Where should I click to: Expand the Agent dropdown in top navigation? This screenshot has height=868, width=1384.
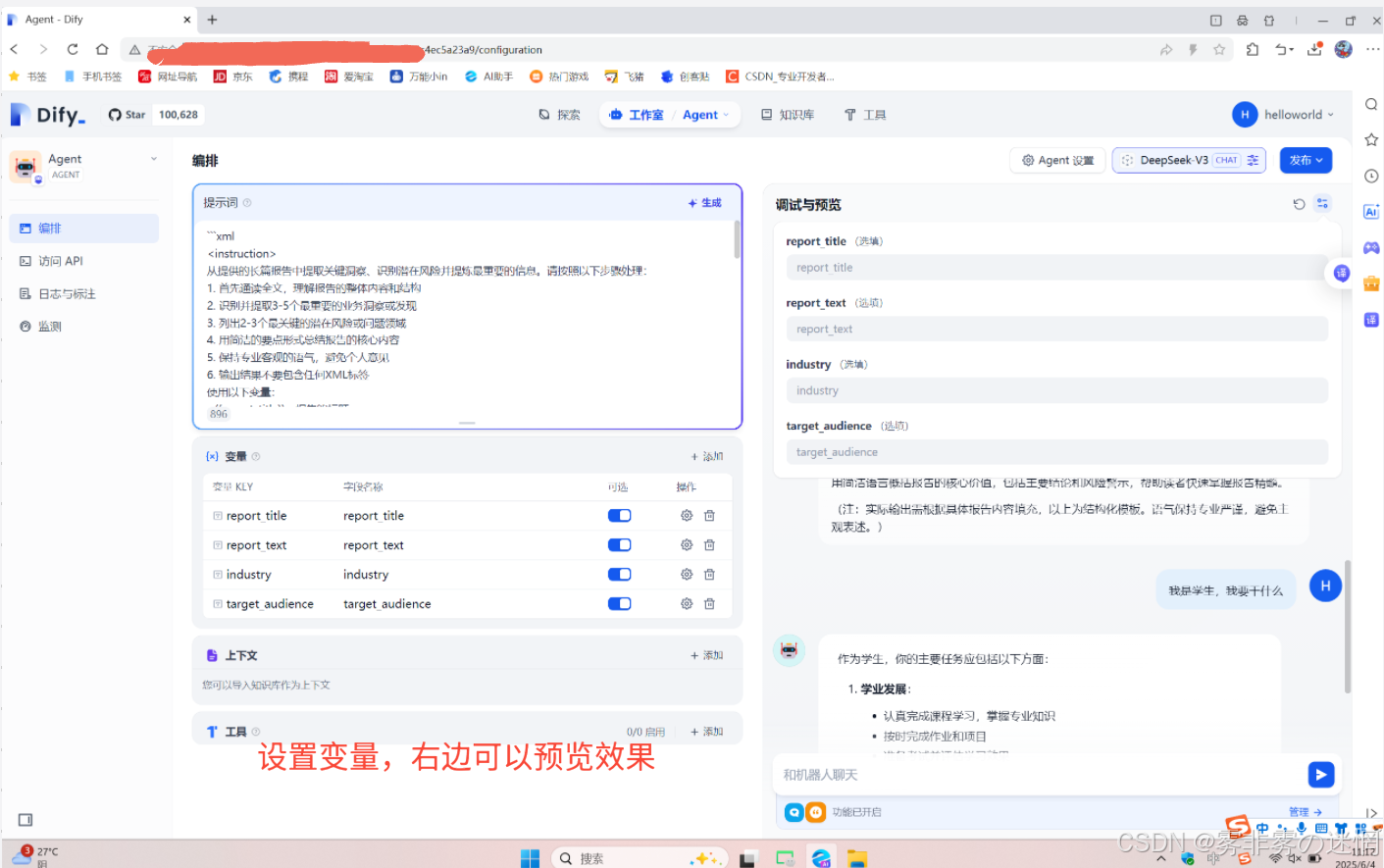point(706,115)
